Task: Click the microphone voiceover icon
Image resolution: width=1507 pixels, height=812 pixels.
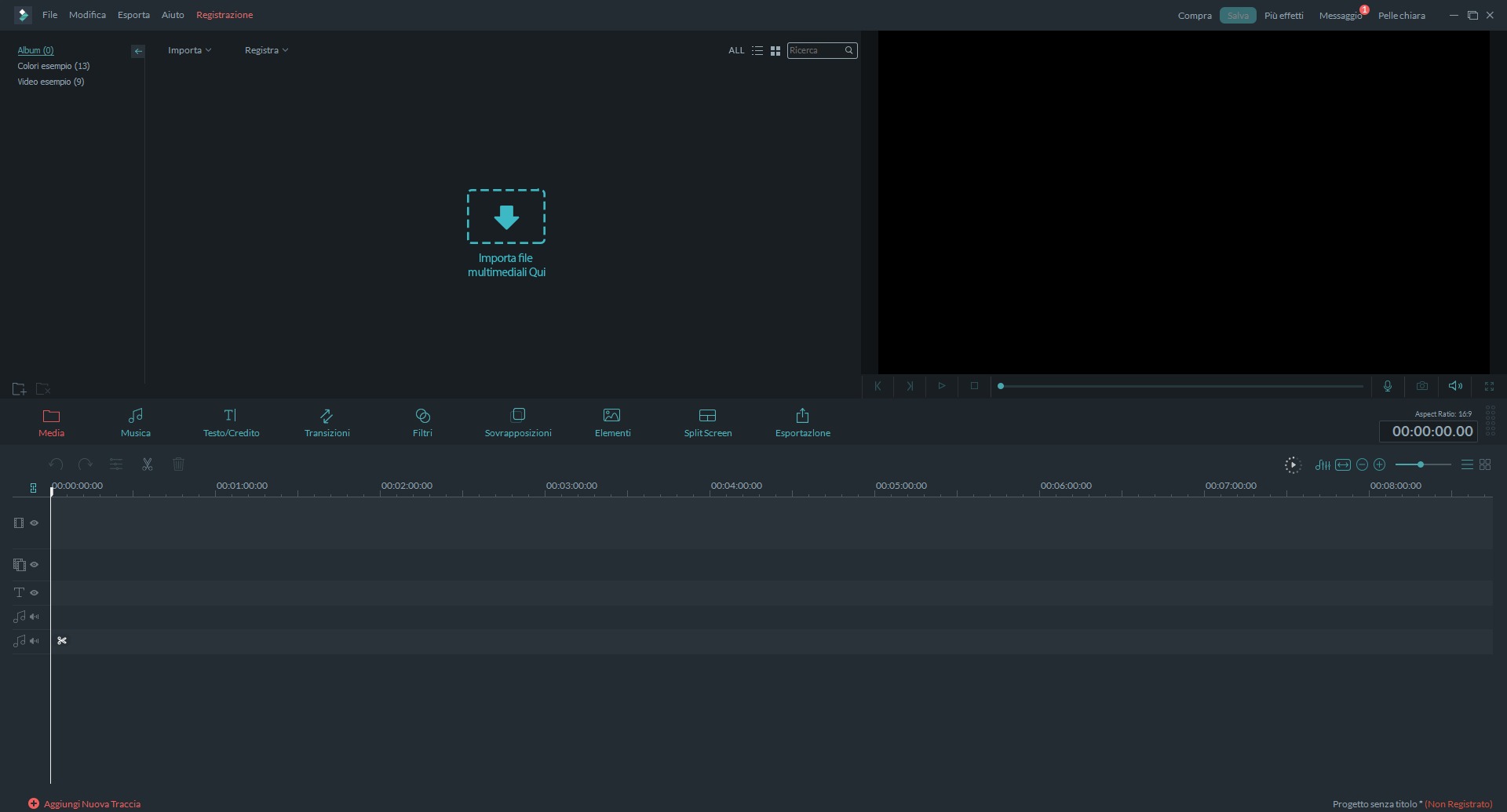Action: [x=1387, y=386]
